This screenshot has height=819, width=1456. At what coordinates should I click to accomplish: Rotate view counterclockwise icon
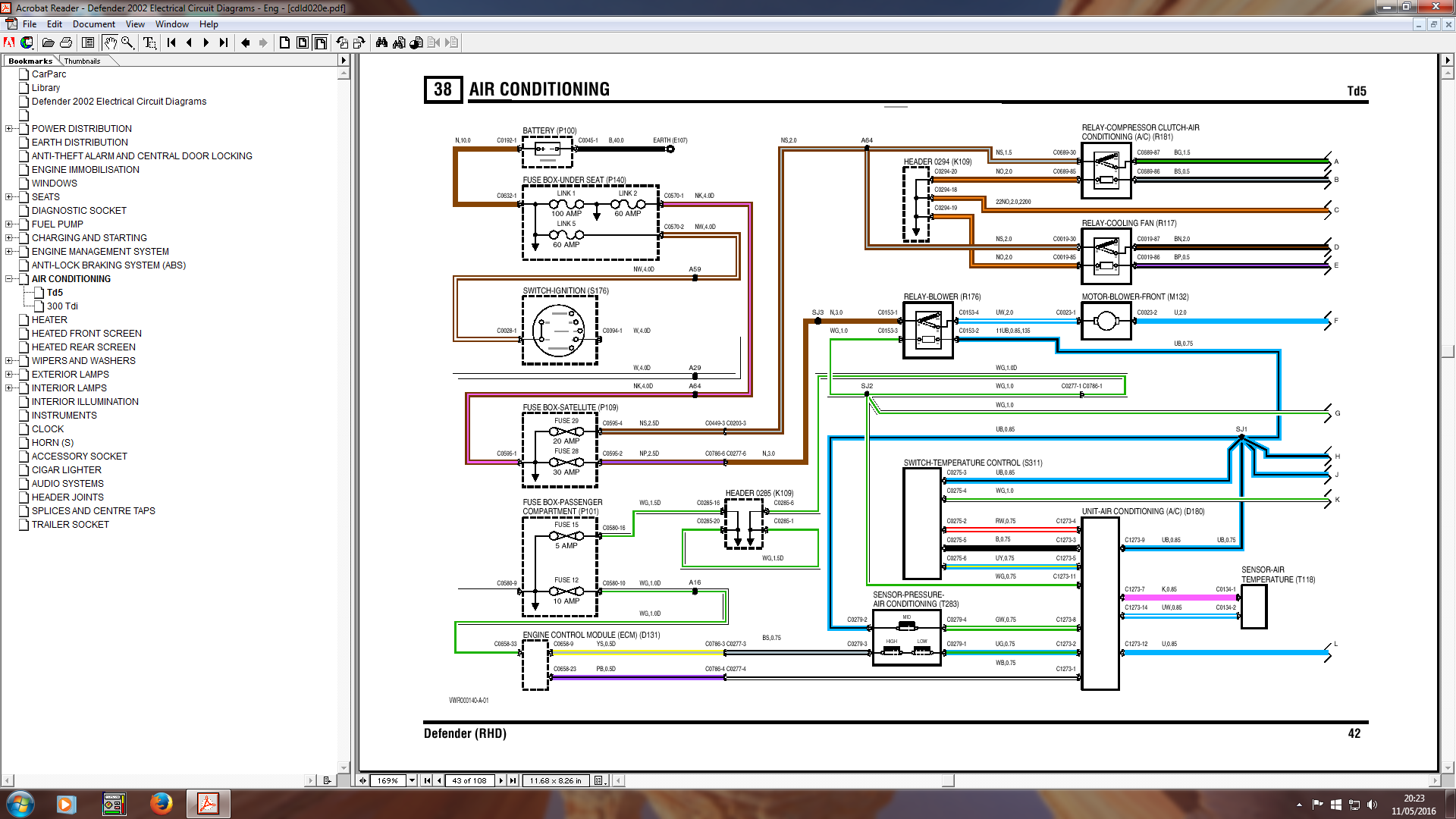(343, 42)
